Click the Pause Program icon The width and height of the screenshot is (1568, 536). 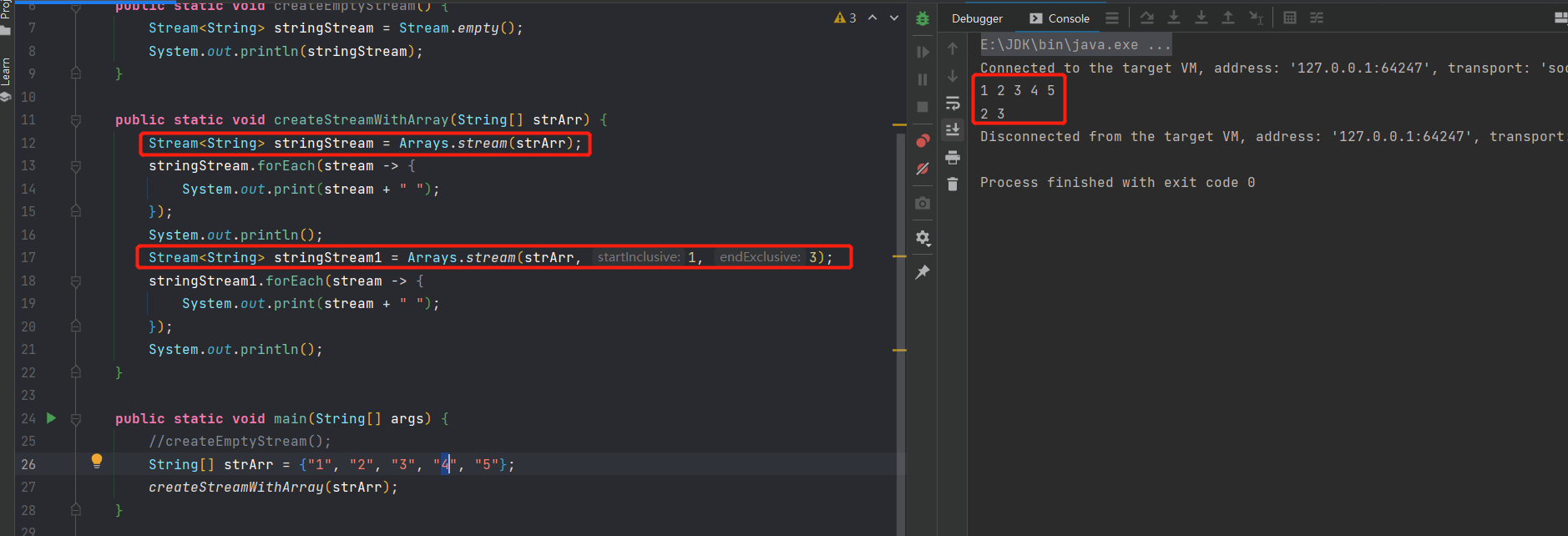tap(923, 79)
